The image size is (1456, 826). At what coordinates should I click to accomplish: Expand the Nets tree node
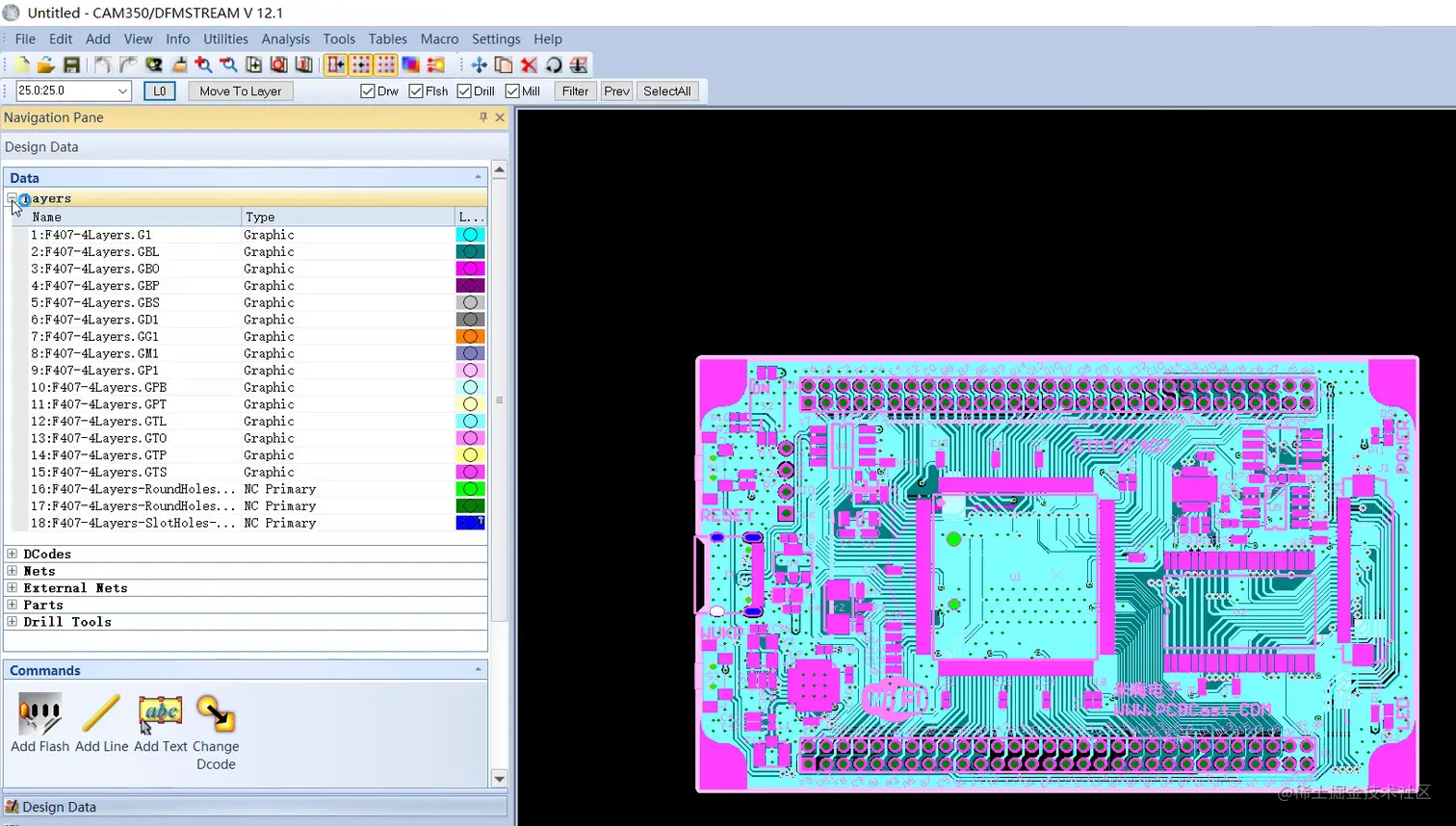(x=13, y=571)
